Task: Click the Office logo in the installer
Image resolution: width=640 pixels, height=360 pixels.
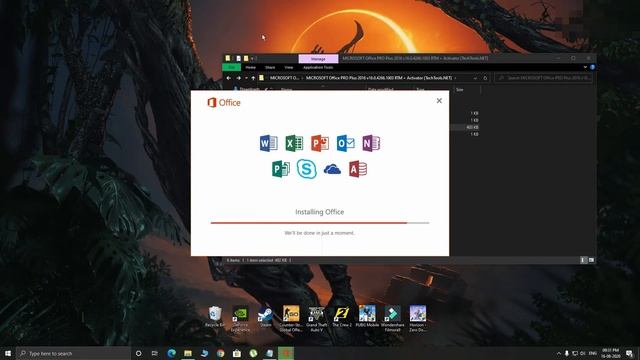Action: (224, 102)
